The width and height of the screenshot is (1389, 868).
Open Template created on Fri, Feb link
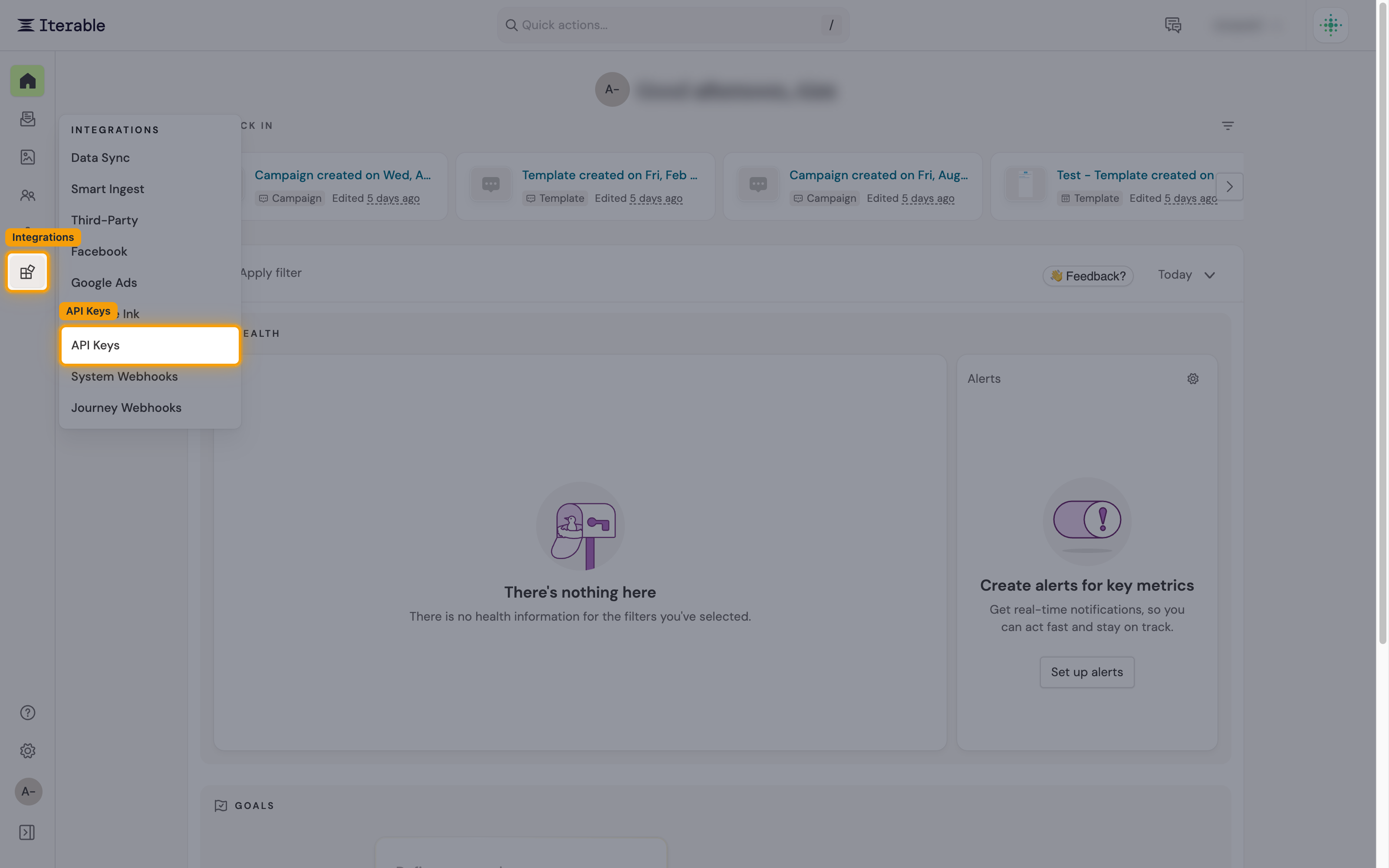(609, 175)
